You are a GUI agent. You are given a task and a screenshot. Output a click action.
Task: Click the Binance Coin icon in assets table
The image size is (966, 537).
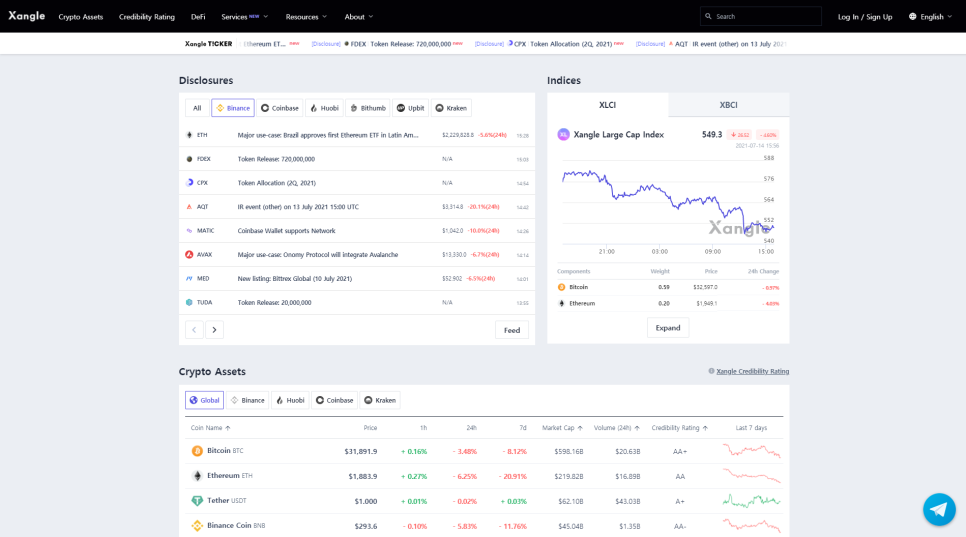click(x=197, y=526)
